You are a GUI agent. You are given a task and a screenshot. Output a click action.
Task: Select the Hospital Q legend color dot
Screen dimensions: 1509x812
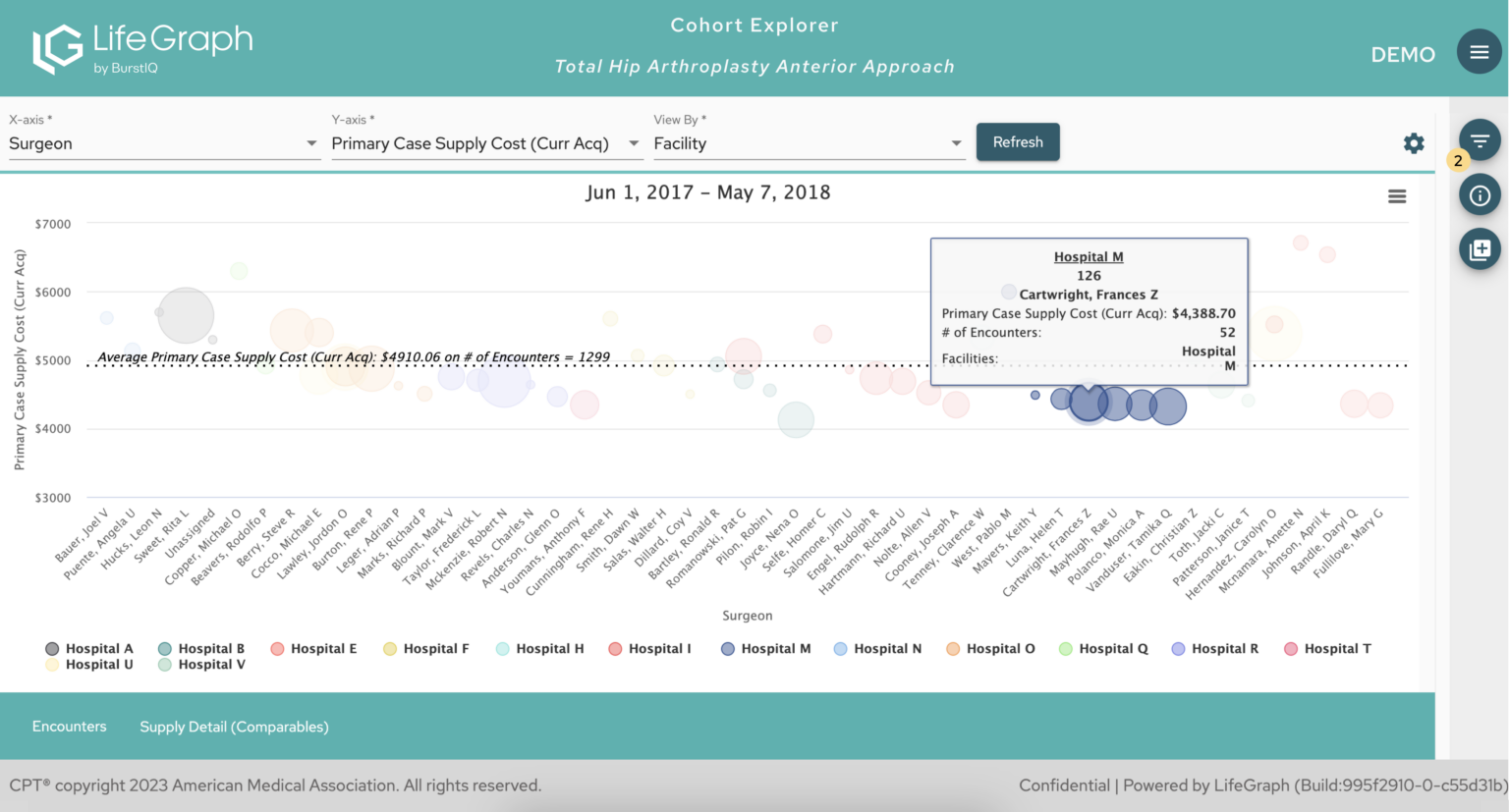[1067, 648]
